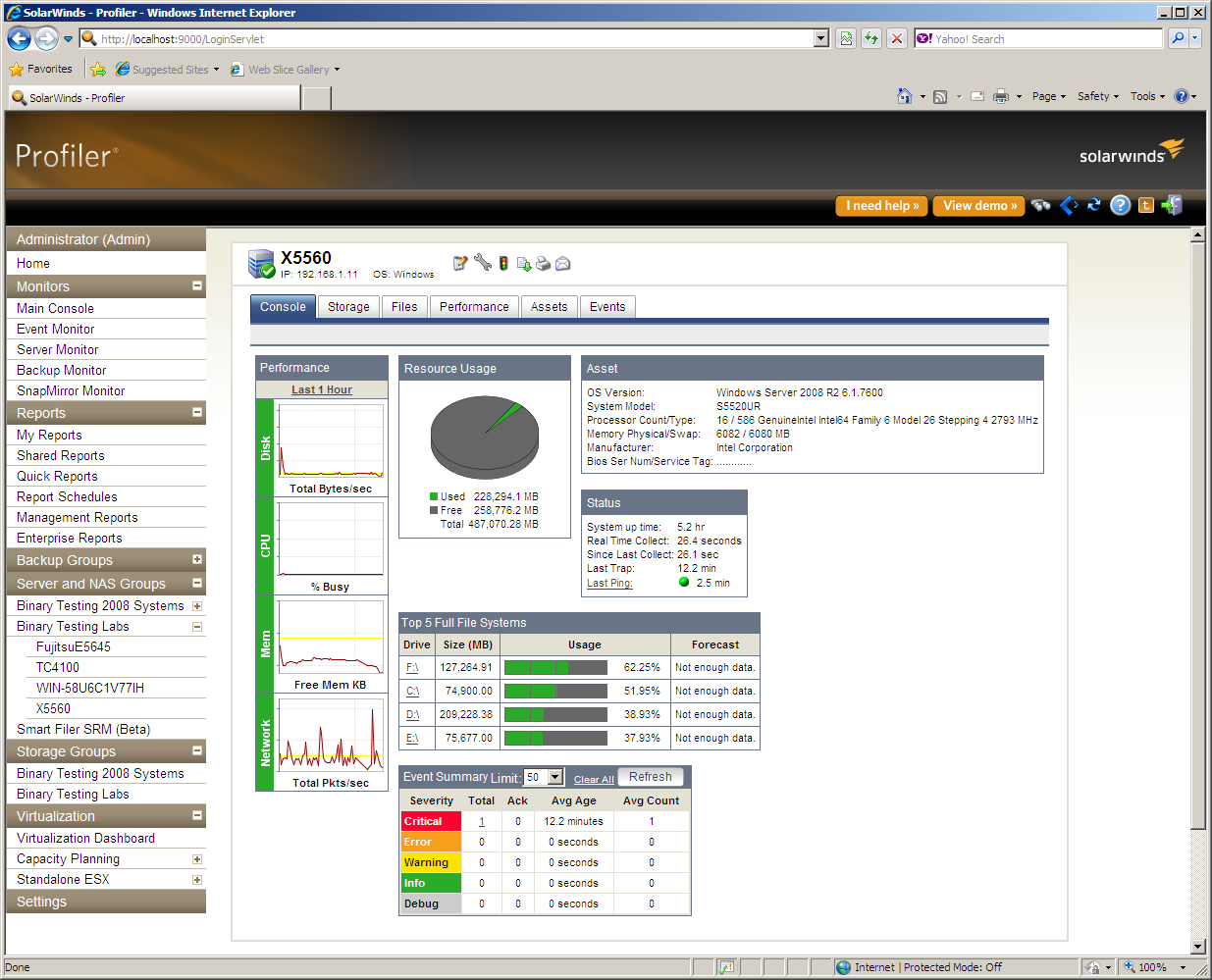
Task: Click the binoculars search icon
Action: click(1041, 205)
